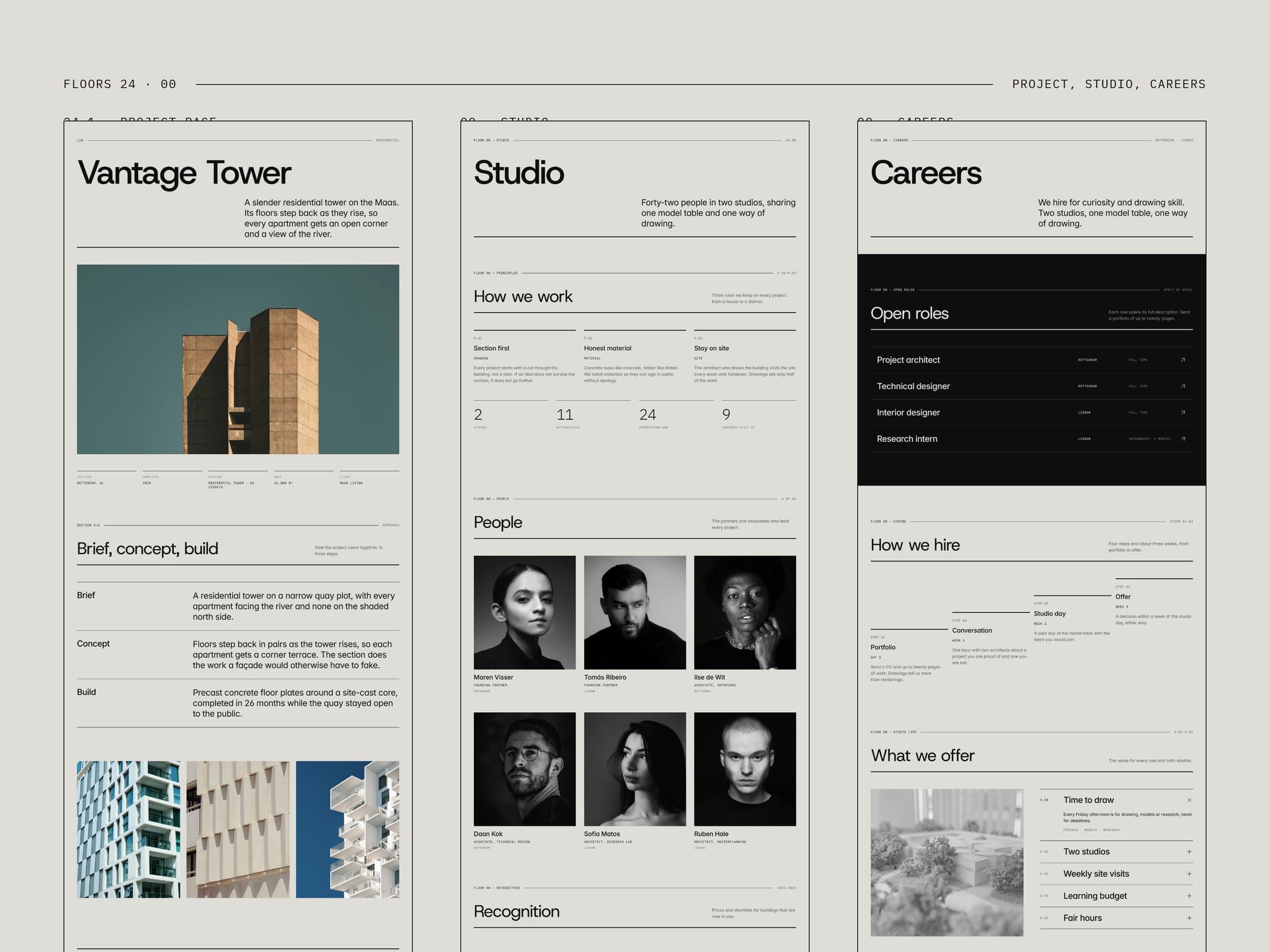Click the Conversation hiring step
Image resolution: width=1270 pixels, height=952 pixels.
(x=972, y=630)
